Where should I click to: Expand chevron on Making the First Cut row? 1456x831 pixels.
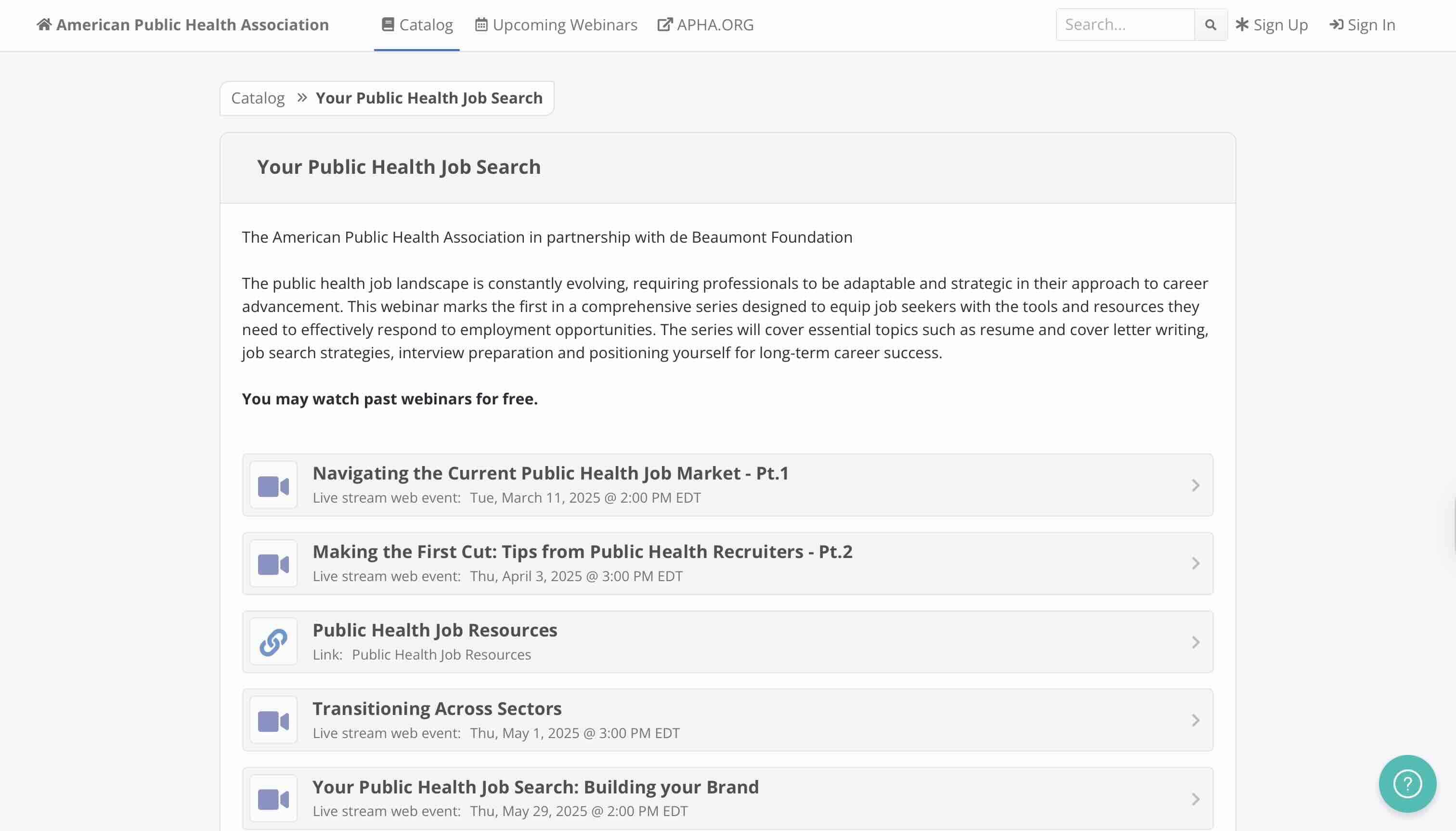[x=1195, y=564]
